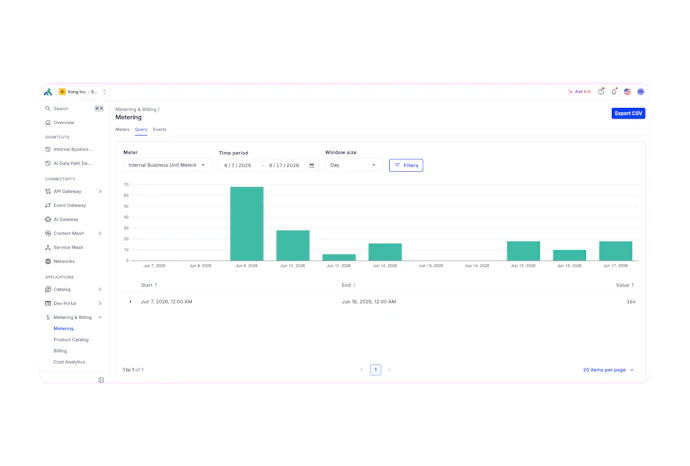The height and width of the screenshot is (466, 690).
Task: Switch to the Events tab
Action: tap(159, 129)
